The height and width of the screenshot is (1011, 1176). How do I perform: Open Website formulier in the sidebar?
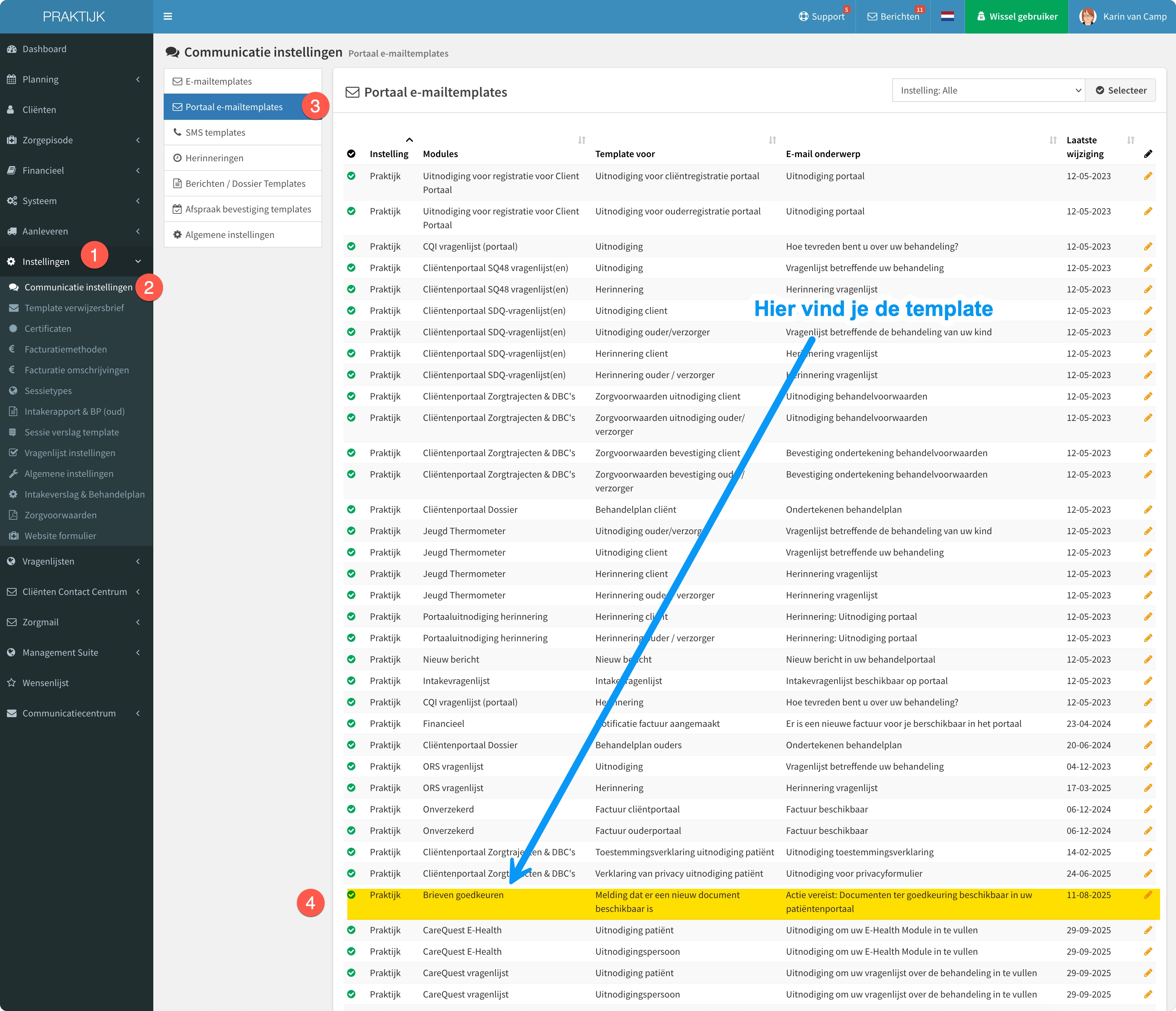point(60,536)
